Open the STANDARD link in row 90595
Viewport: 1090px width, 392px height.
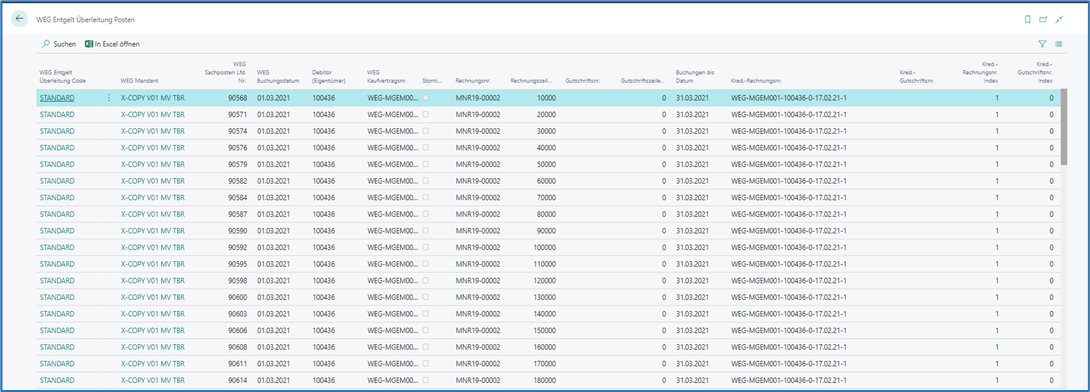57,264
